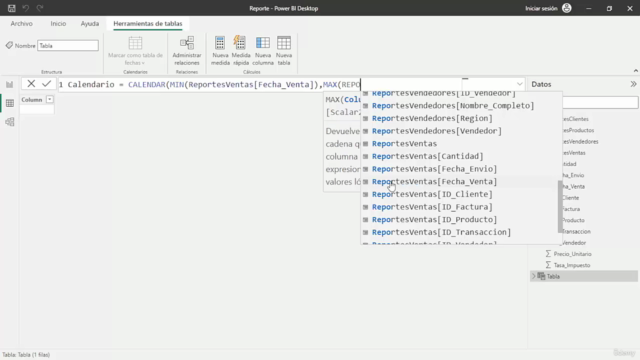Select ReportesVentas[ID_Cliente] suggestion
The image size is (640, 360).
click(x=432, y=194)
